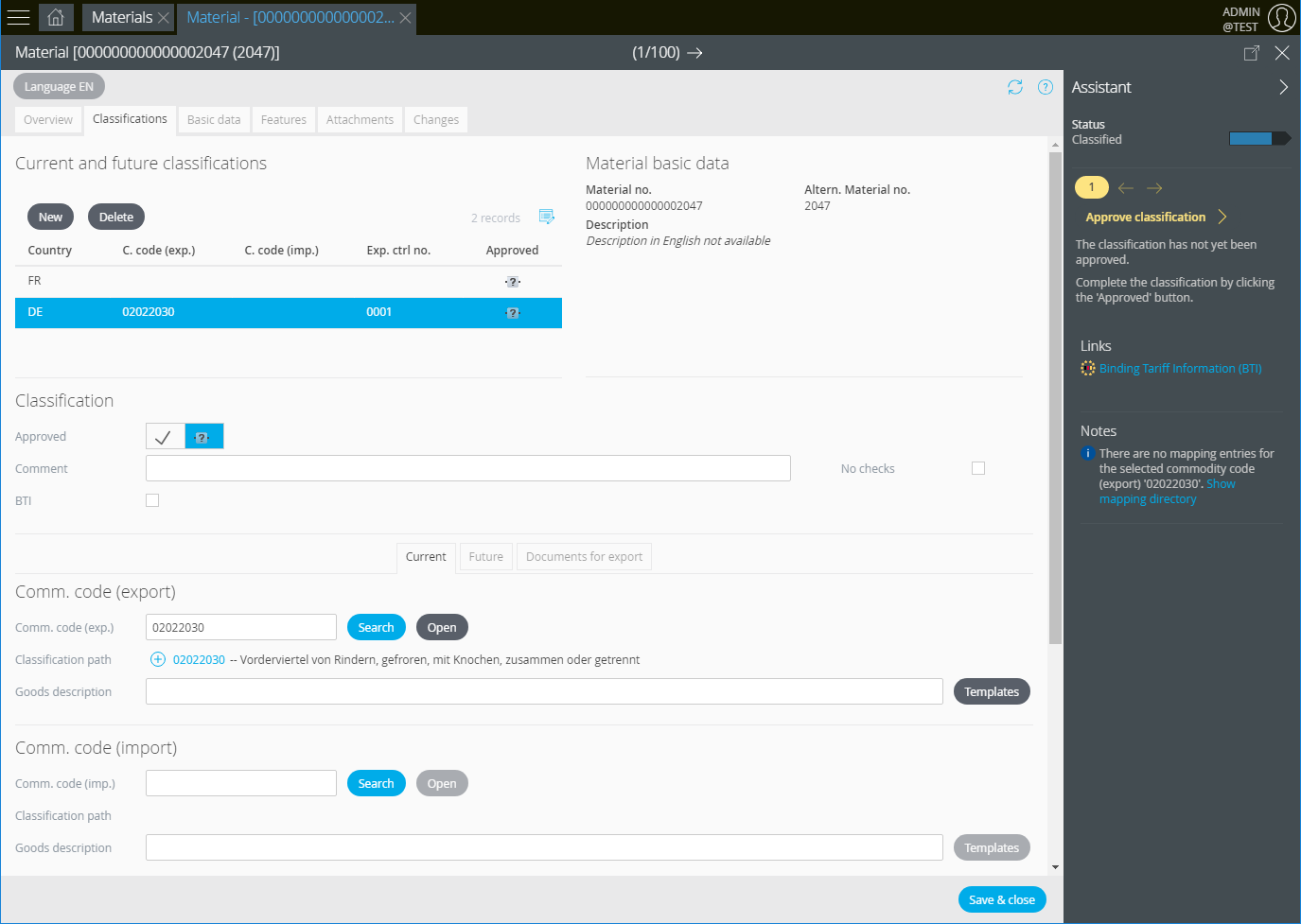This screenshot has width=1301, height=924.
Task: Search export commodity code
Action: pos(376,627)
